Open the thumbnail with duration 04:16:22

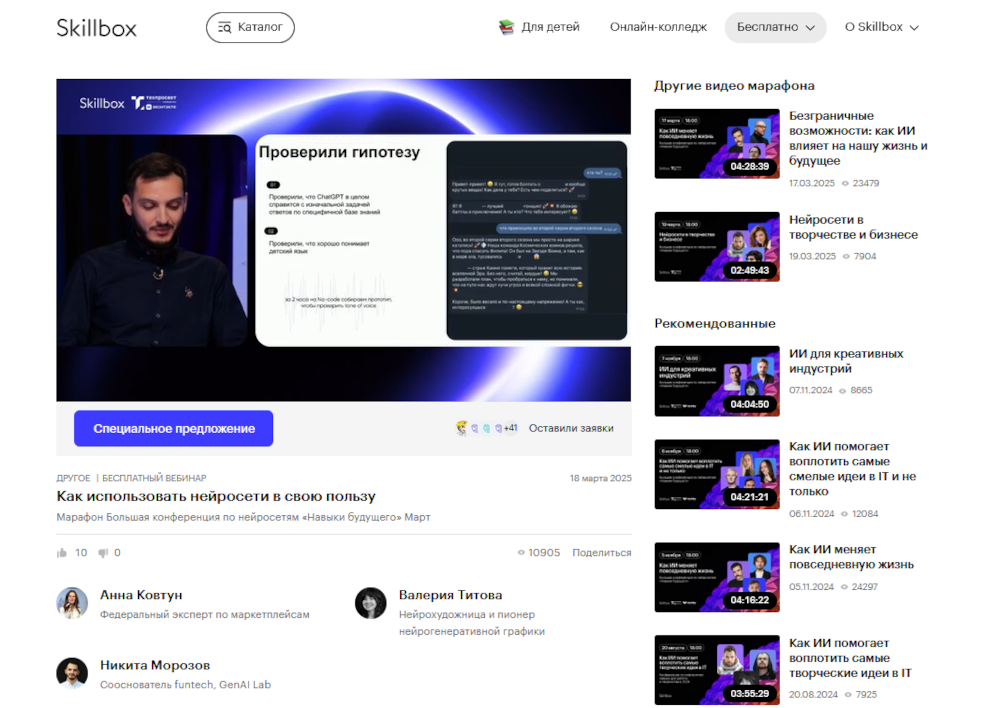(717, 577)
